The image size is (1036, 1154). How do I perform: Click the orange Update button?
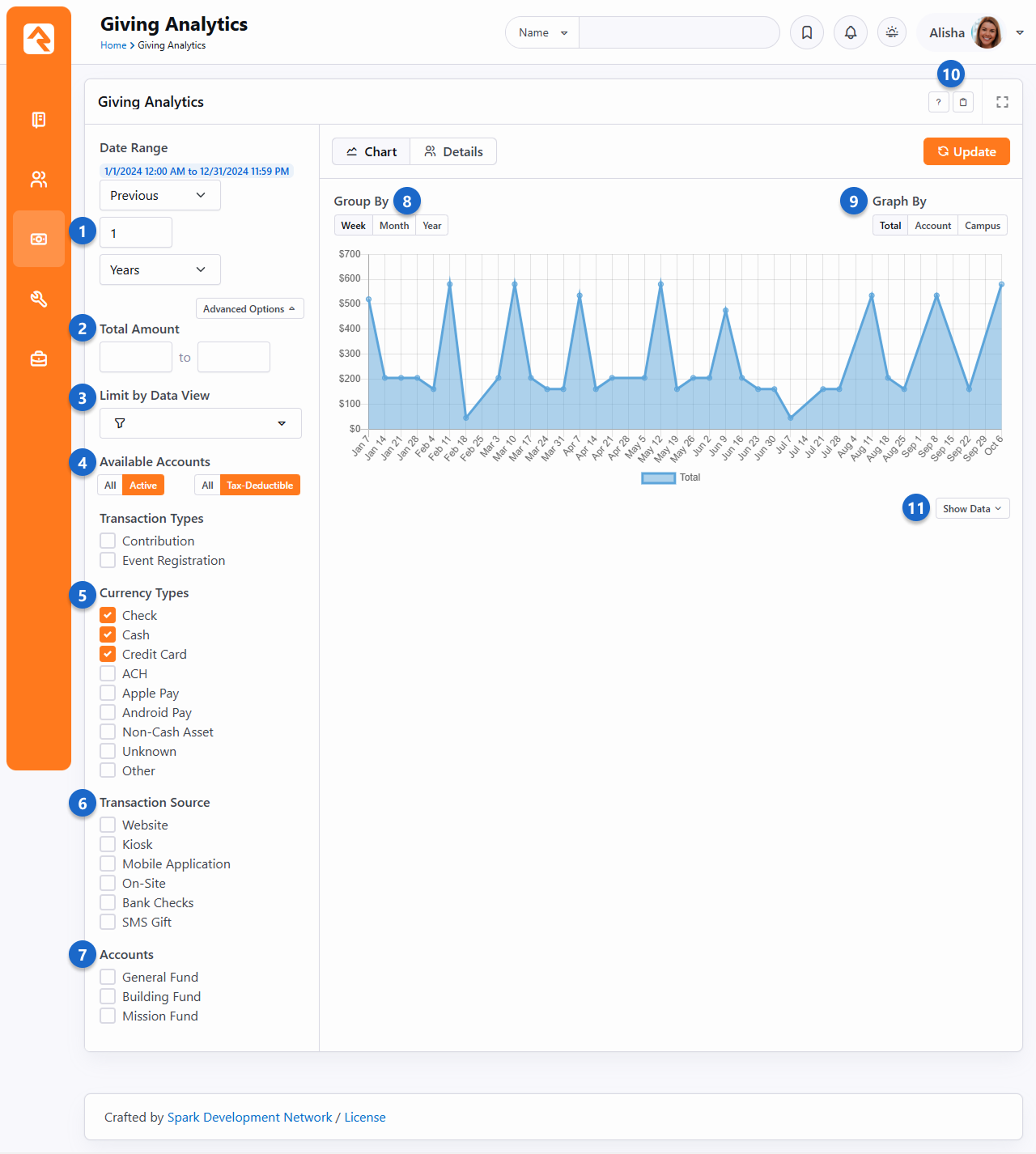[966, 152]
